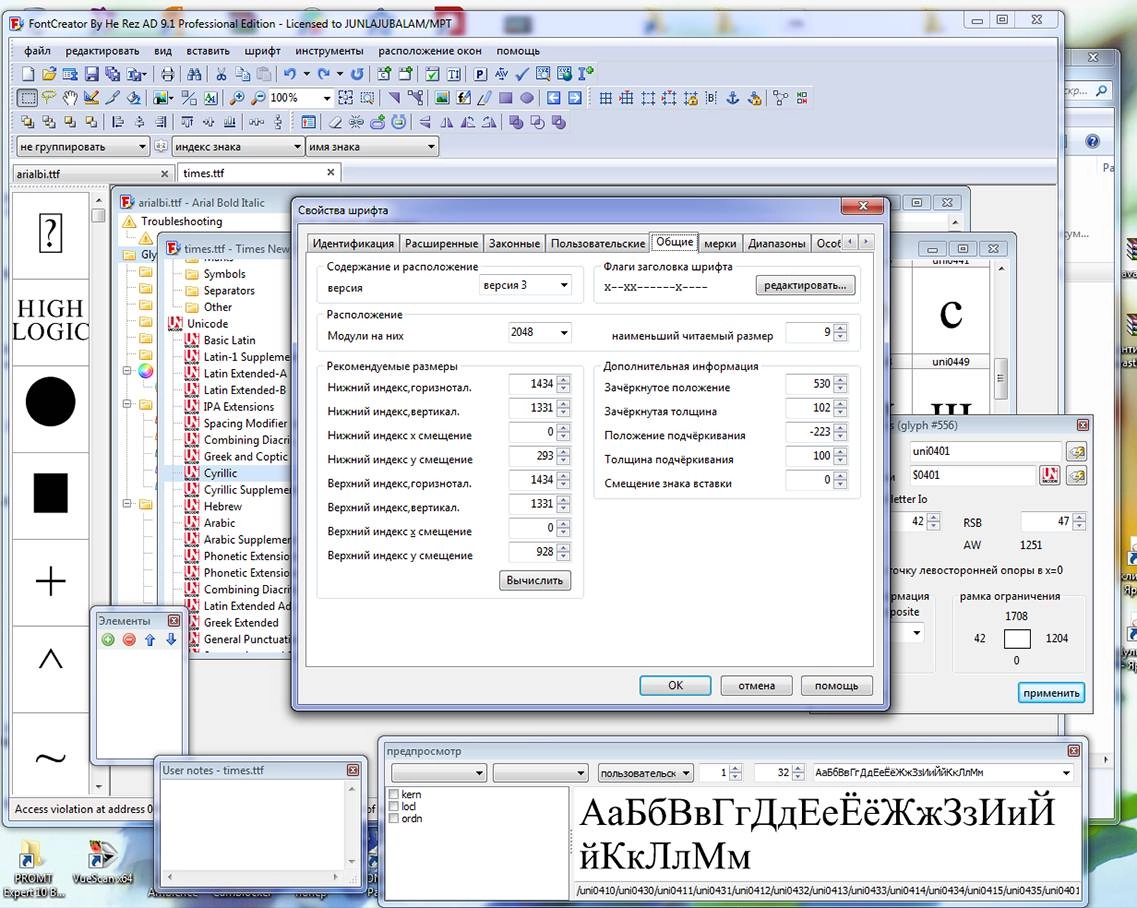Click OK in font properties dialog
The image size is (1137, 908).
point(675,685)
